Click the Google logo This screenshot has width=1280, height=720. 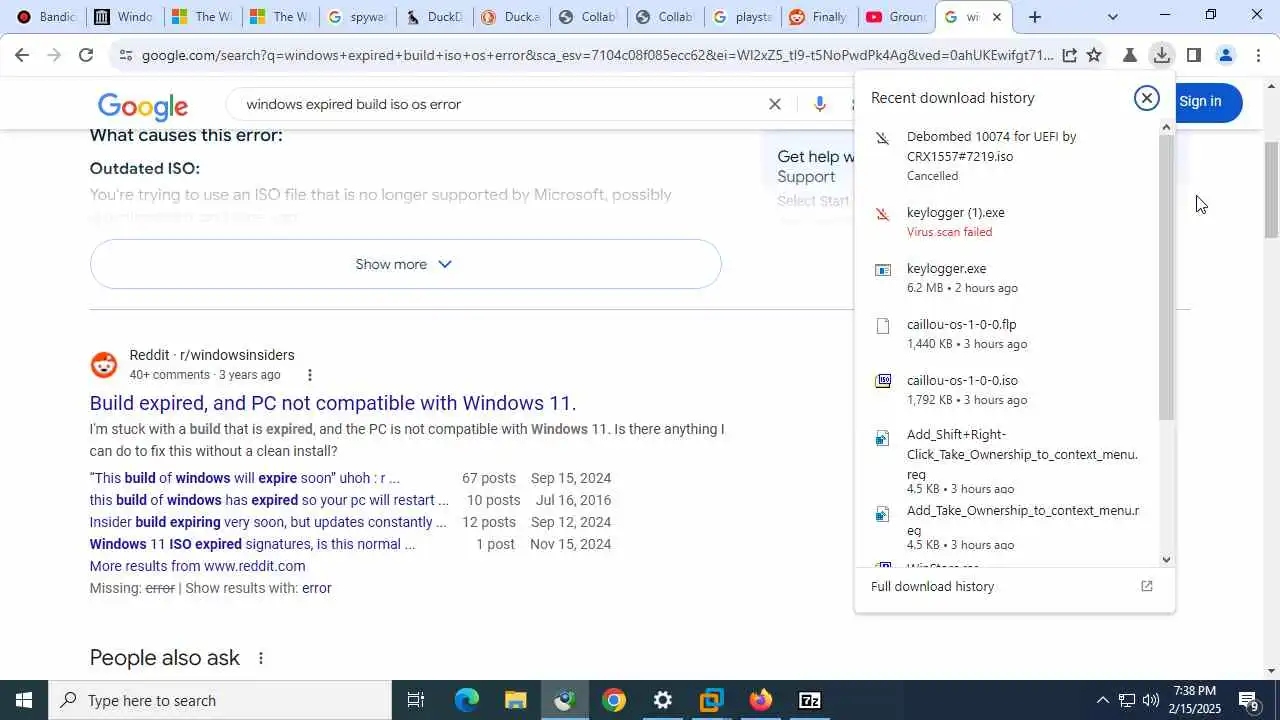pyautogui.click(x=143, y=106)
